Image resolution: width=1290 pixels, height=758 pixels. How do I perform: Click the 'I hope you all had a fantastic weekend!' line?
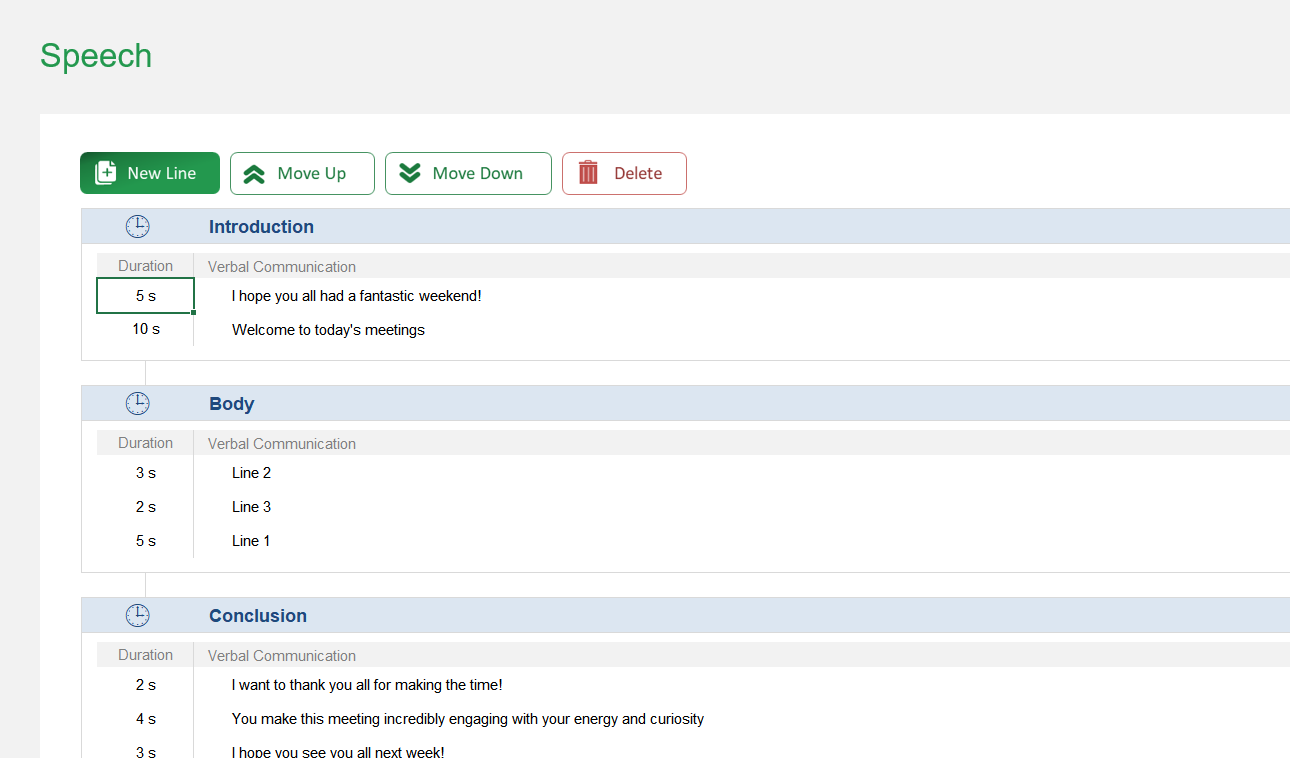coord(357,296)
